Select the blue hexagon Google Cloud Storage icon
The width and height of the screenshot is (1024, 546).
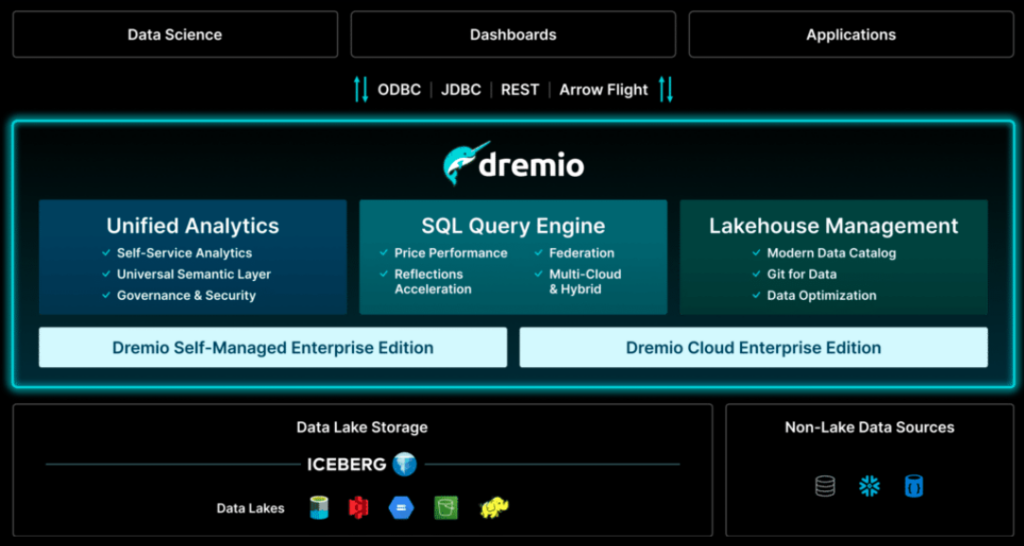point(402,507)
